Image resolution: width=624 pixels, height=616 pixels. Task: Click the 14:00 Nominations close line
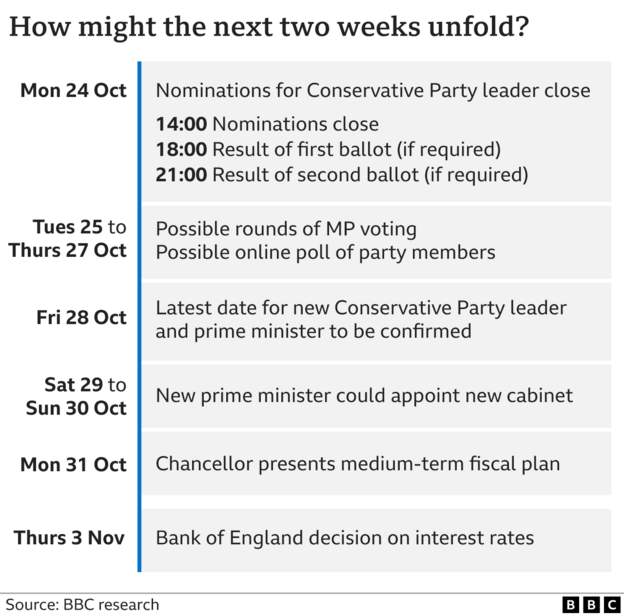(267, 124)
